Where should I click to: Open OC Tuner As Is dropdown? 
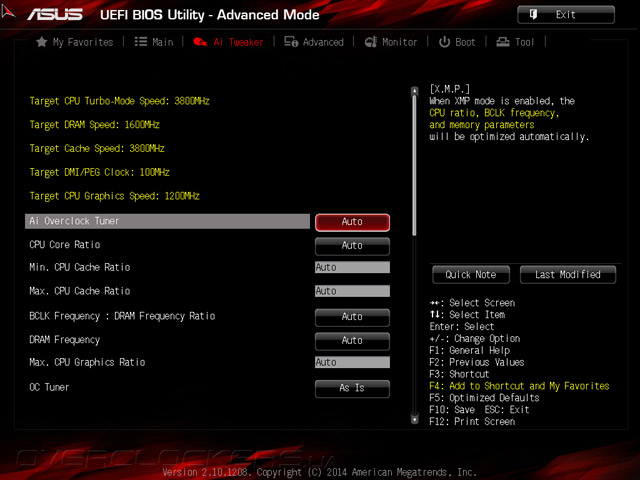pos(352,388)
